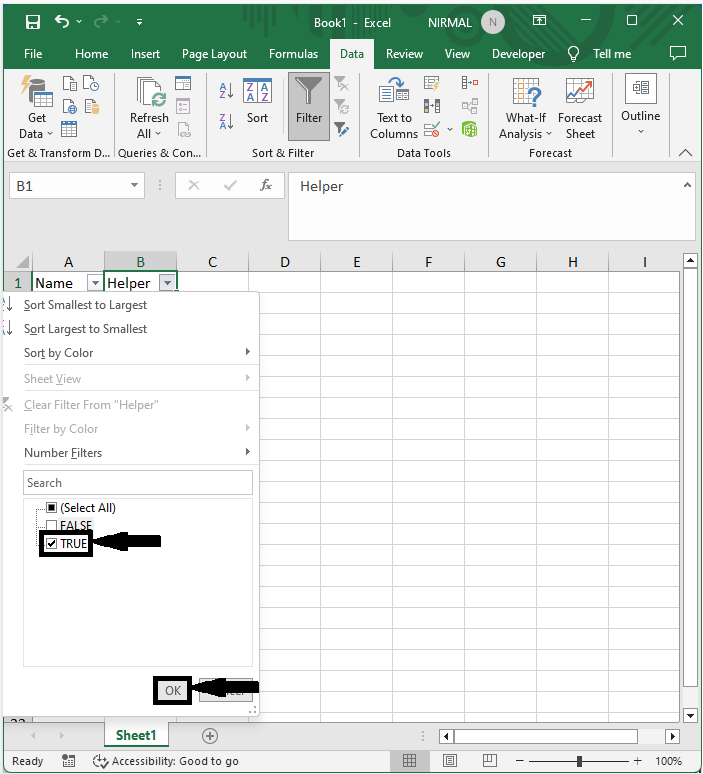This screenshot has width=703, height=774.
Task: Collapse the ribbon with the chevron
Action: coord(685,153)
